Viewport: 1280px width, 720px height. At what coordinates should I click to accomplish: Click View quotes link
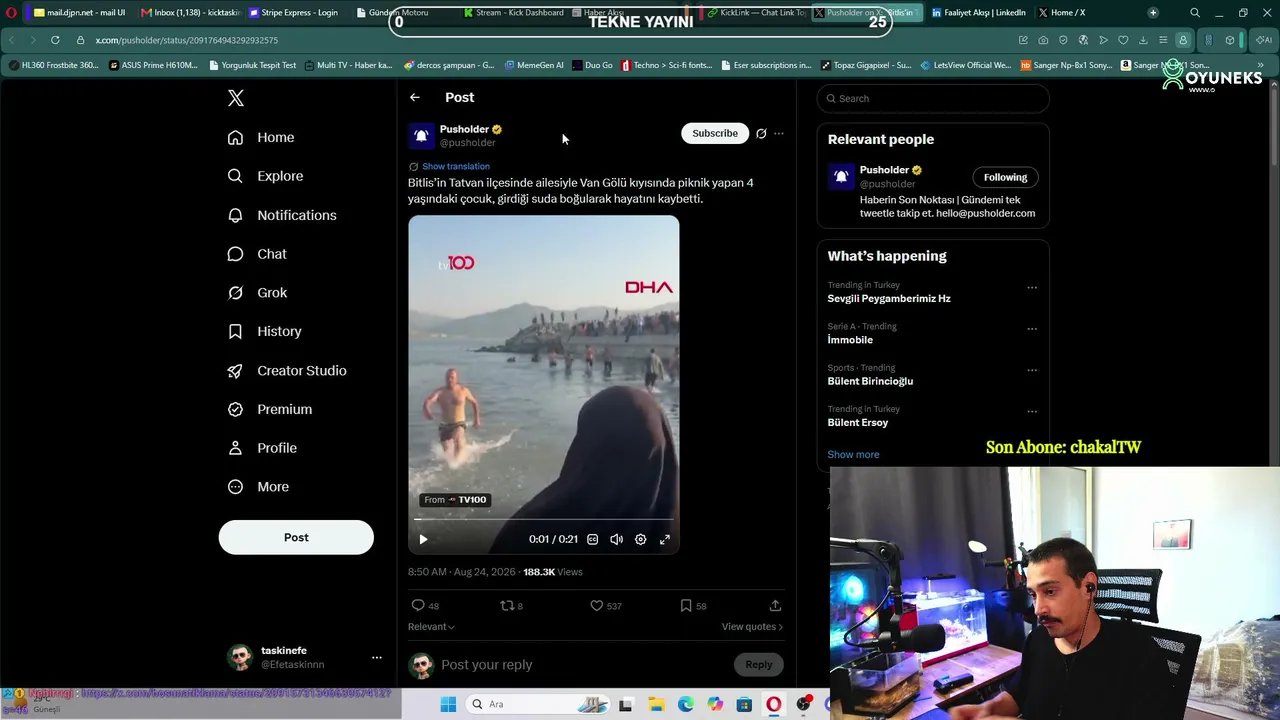752,627
